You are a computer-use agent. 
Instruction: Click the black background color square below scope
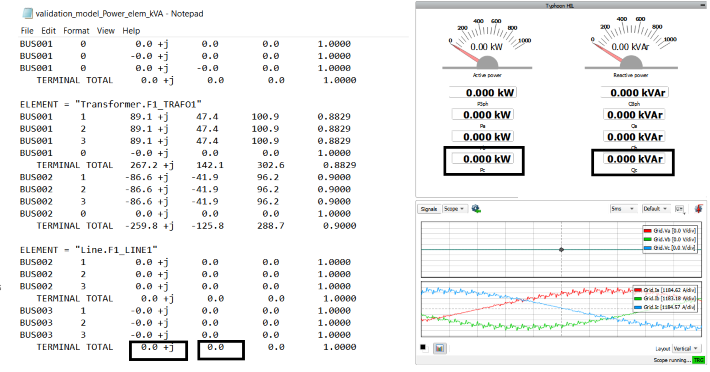pos(423,347)
